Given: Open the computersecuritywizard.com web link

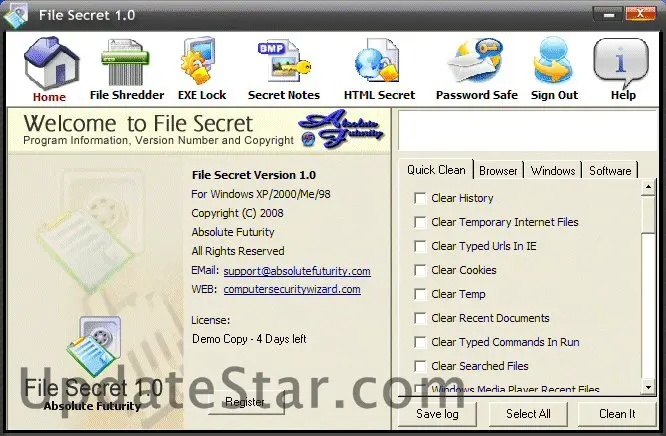Looking at the screenshot, I should [292, 289].
